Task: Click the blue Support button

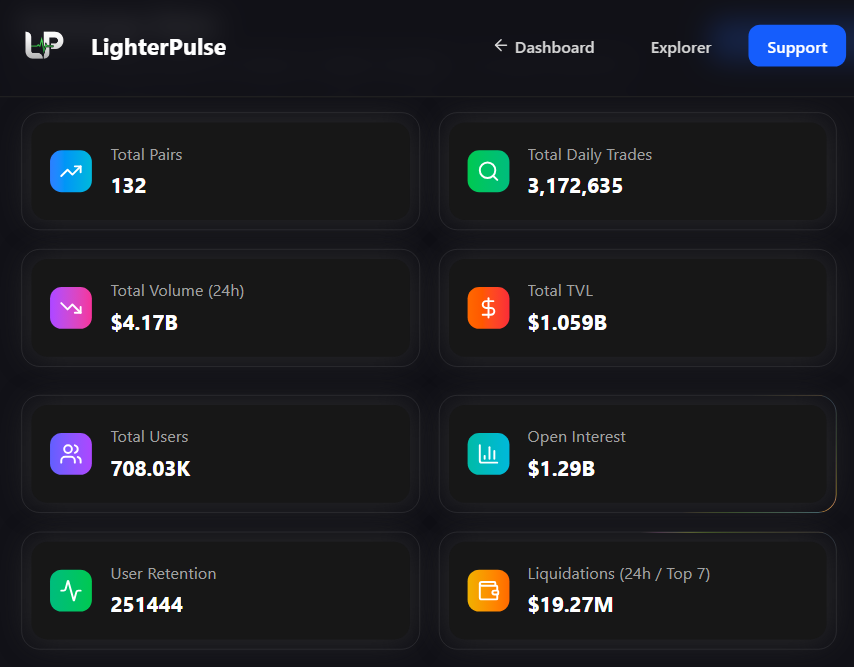Action: coord(797,46)
